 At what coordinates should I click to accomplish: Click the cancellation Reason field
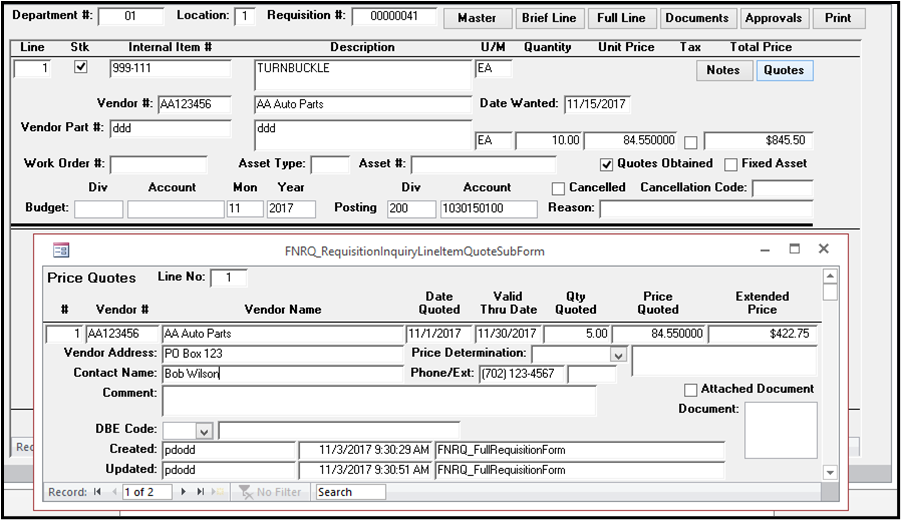coord(706,209)
